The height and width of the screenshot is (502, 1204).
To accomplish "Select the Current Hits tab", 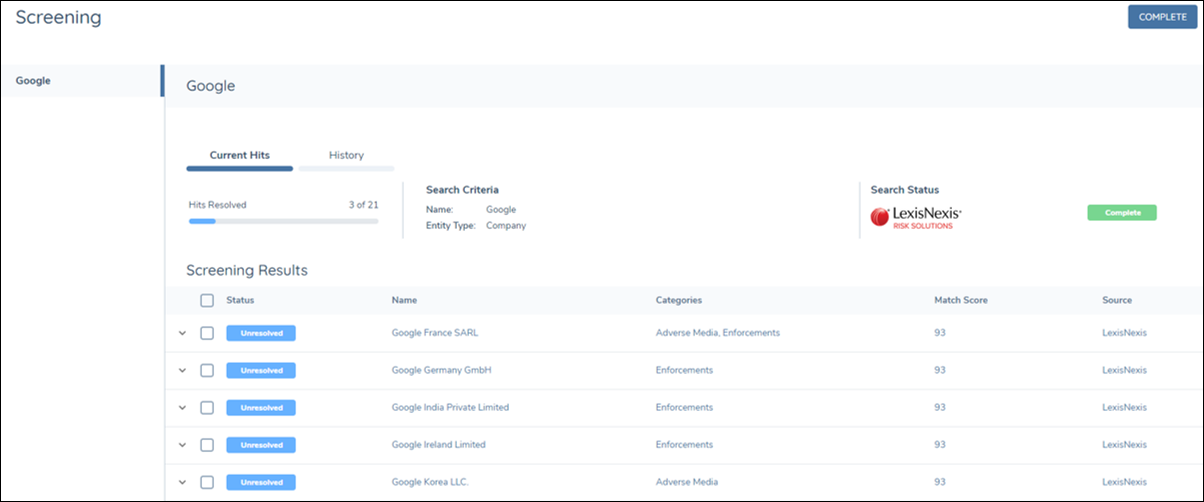I will click(239, 156).
